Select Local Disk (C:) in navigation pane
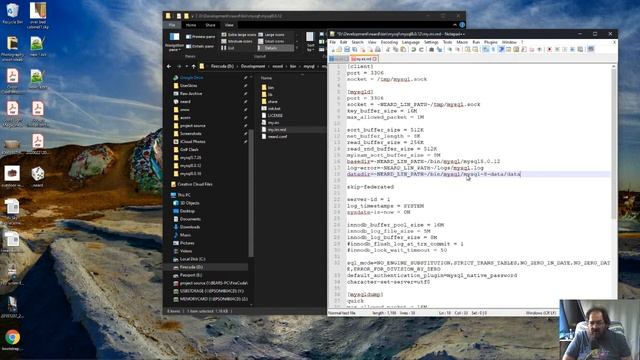Screen dimensions: 640x360 pyautogui.click(x=189, y=259)
